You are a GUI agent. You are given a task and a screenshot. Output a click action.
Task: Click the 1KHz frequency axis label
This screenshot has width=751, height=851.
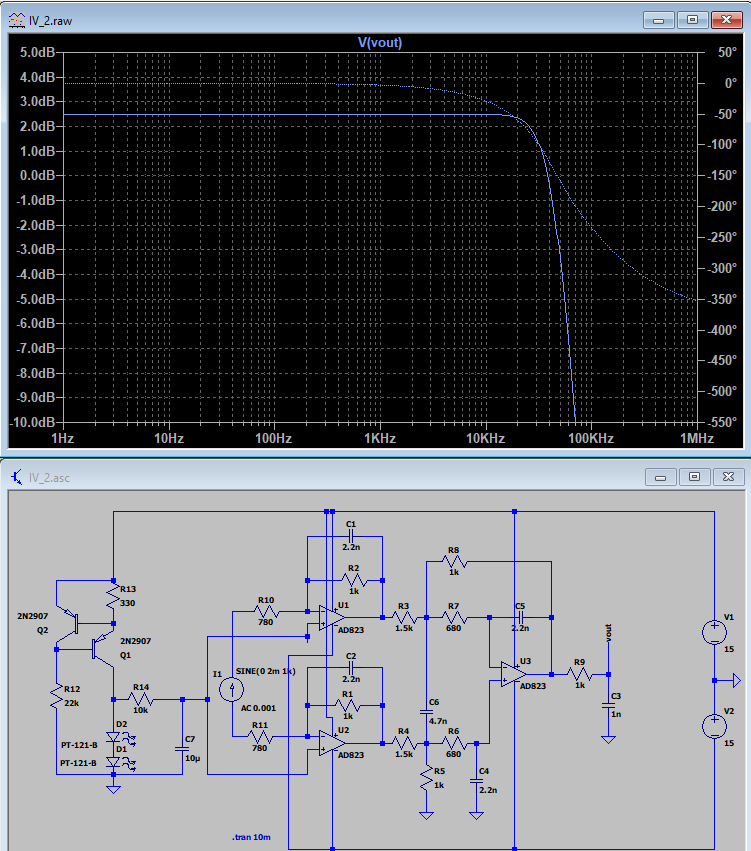pos(380,439)
